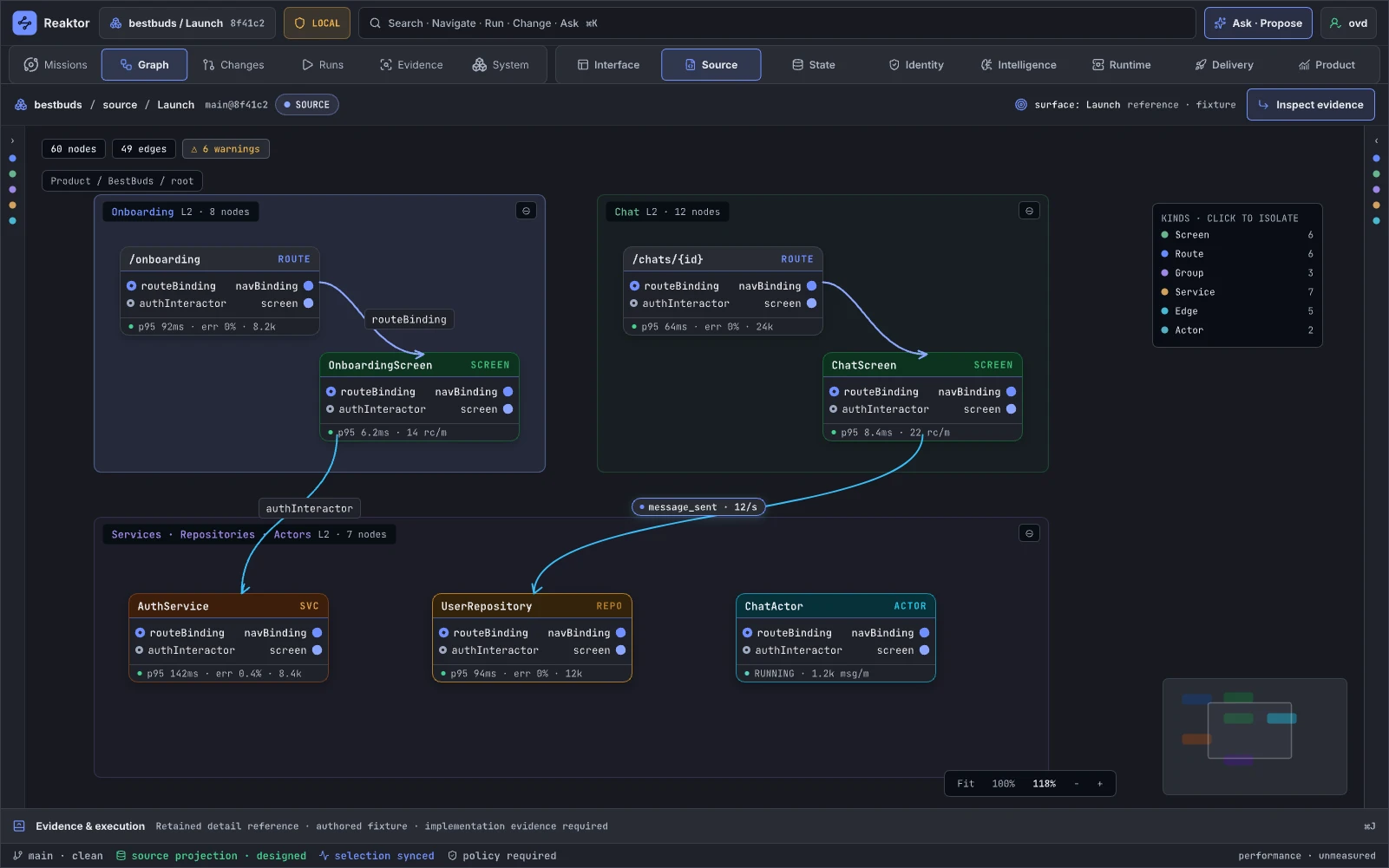
Task: Isolate the Route kind in legend
Action: [1237, 254]
